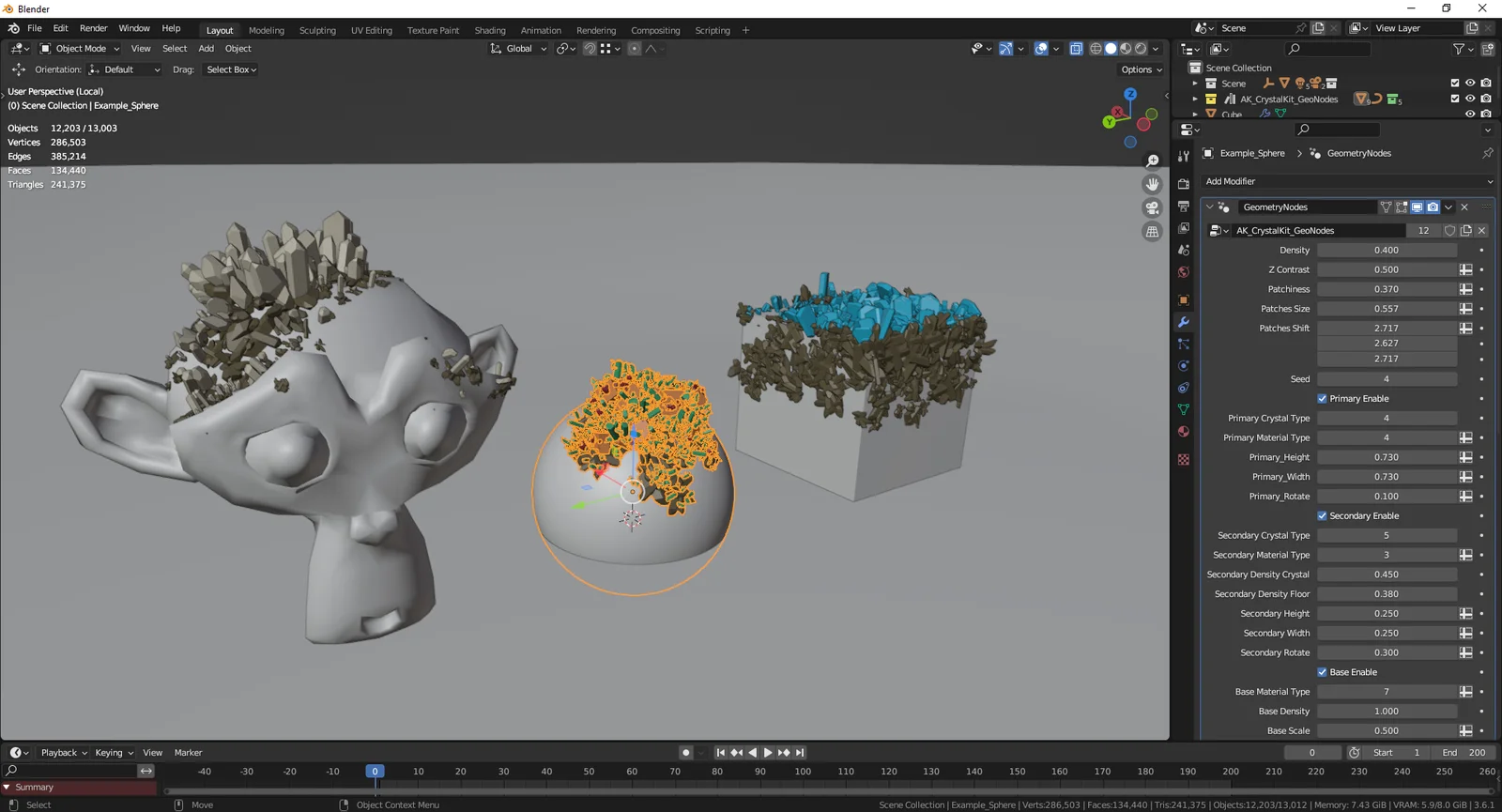Switch to the Modeling workspace tab

[267, 30]
